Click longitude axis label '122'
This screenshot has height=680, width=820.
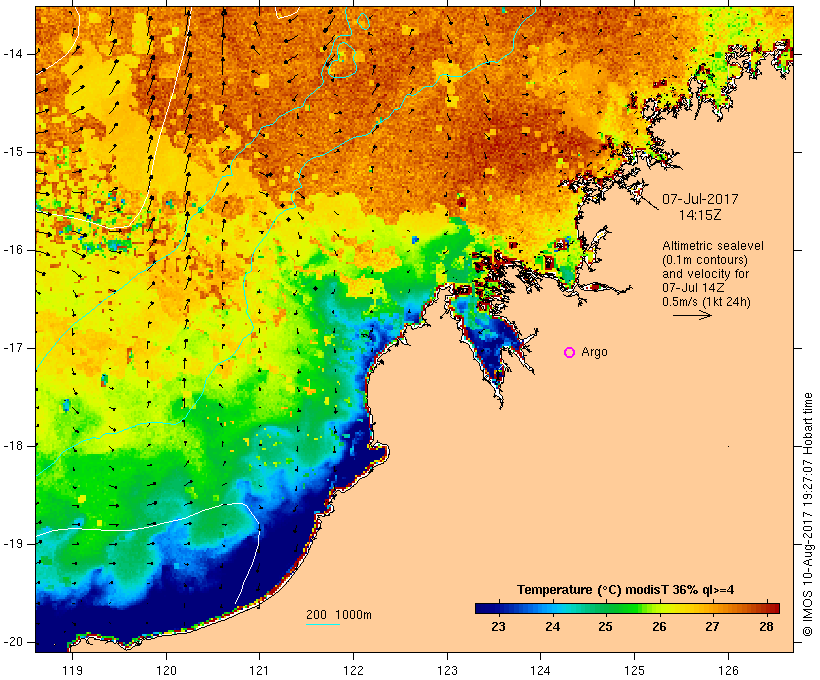pos(354,670)
